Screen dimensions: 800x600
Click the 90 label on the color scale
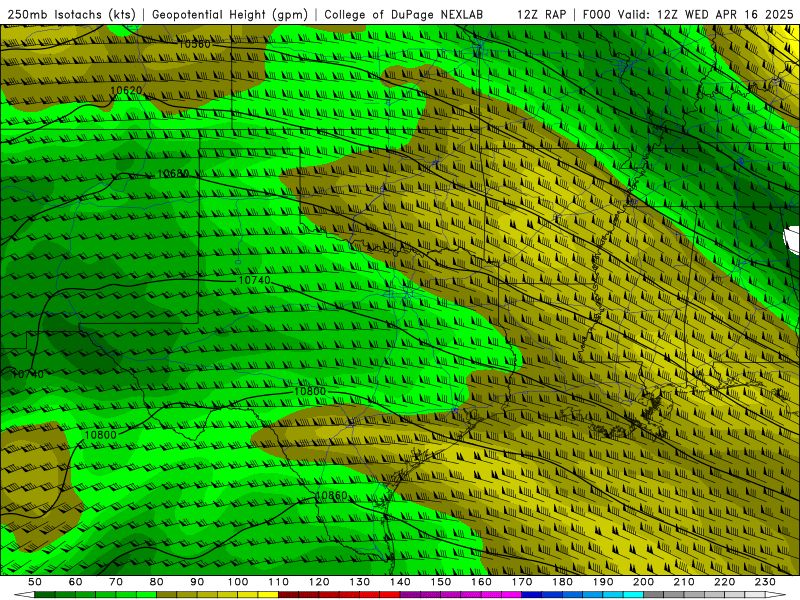197,582
